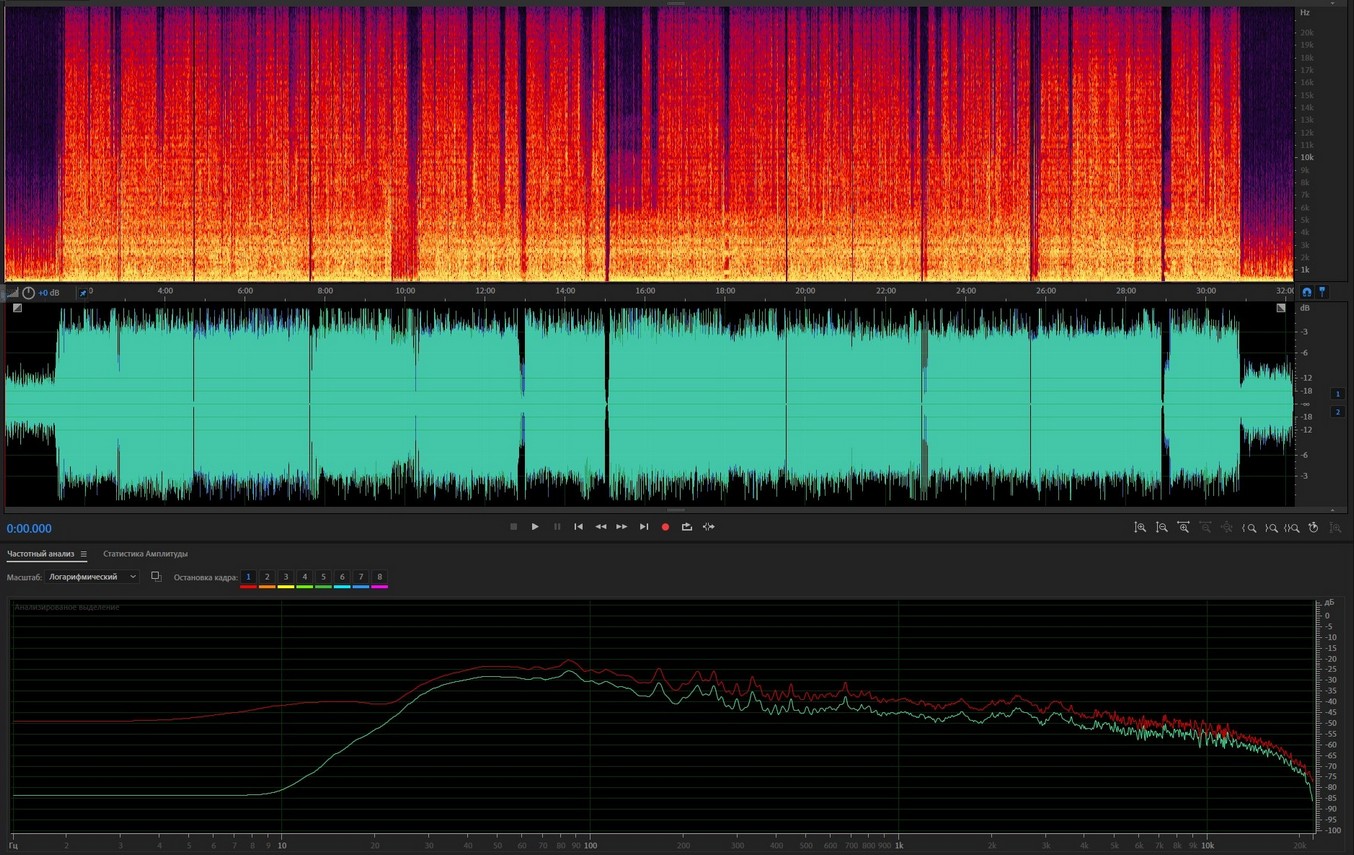Jump to the previous marker
1354x855 pixels.
click(x=578, y=527)
